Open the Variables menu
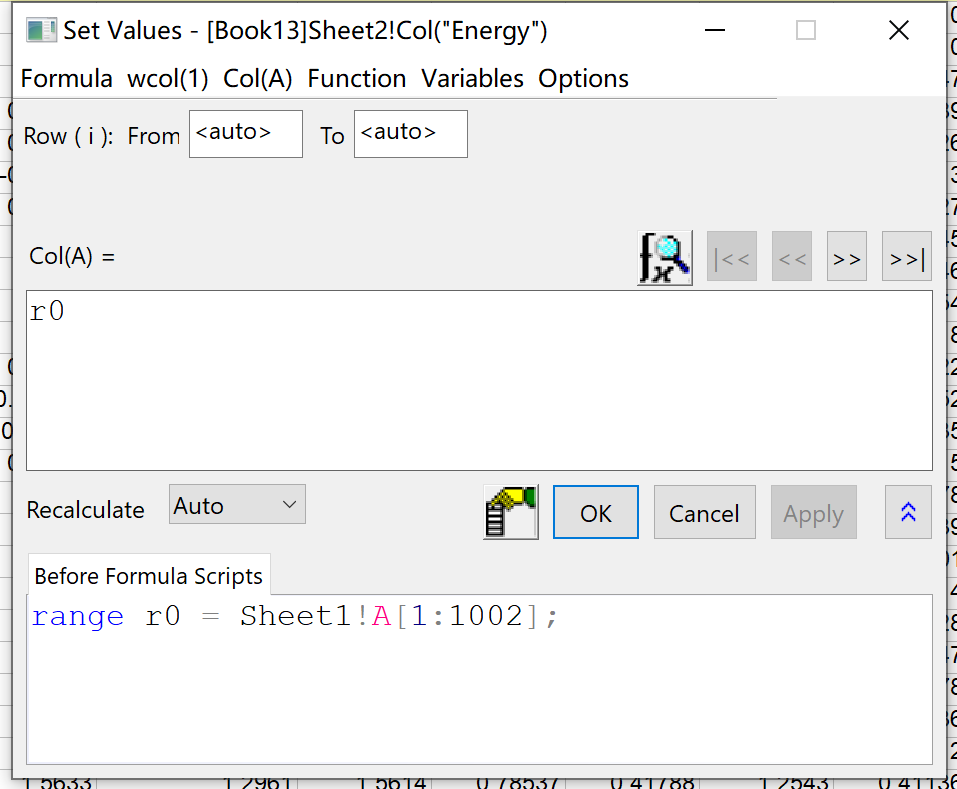This screenshot has width=957, height=789. tap(472, 79)
